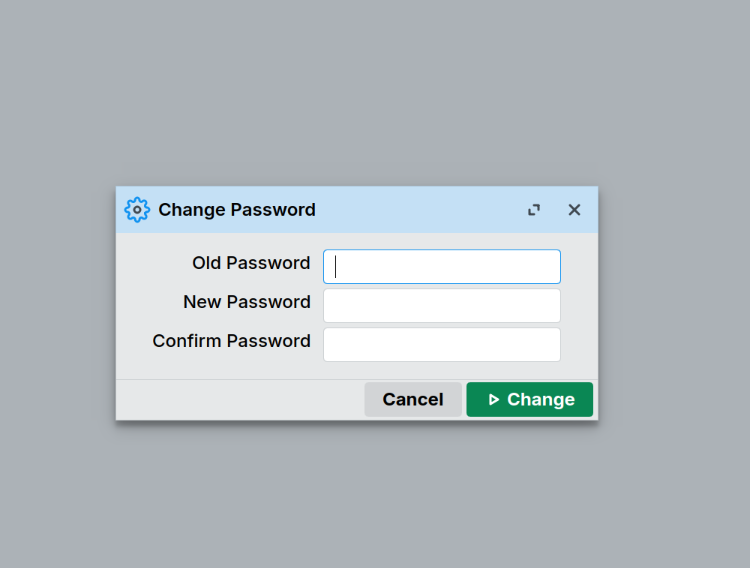Click the play triangle icon on Change button
Viewport: 750px width, 568px height.
pyautogui.click(x=494, y=400)
